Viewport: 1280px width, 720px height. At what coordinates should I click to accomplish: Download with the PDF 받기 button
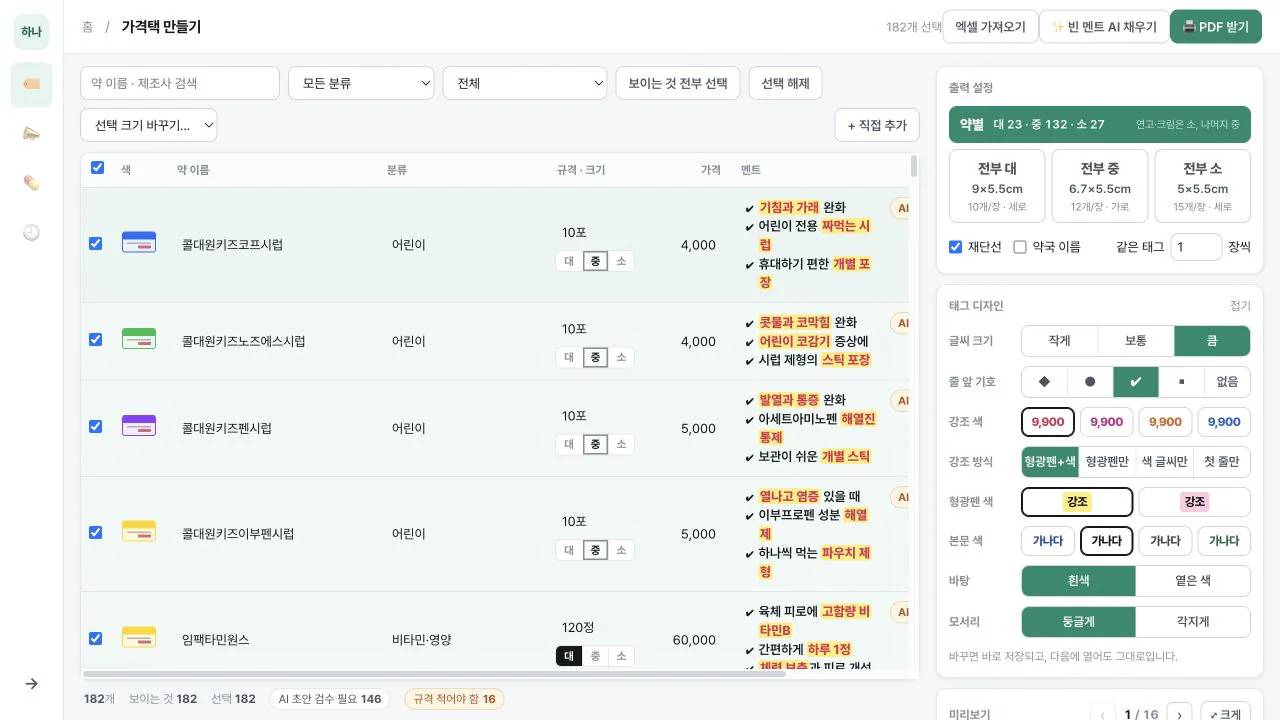1216,27
